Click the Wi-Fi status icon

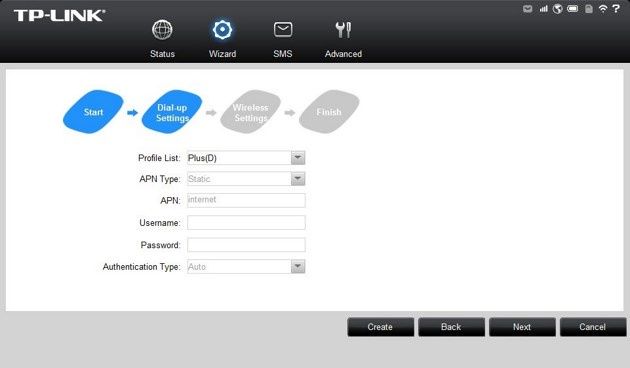(x=603, y=8)
